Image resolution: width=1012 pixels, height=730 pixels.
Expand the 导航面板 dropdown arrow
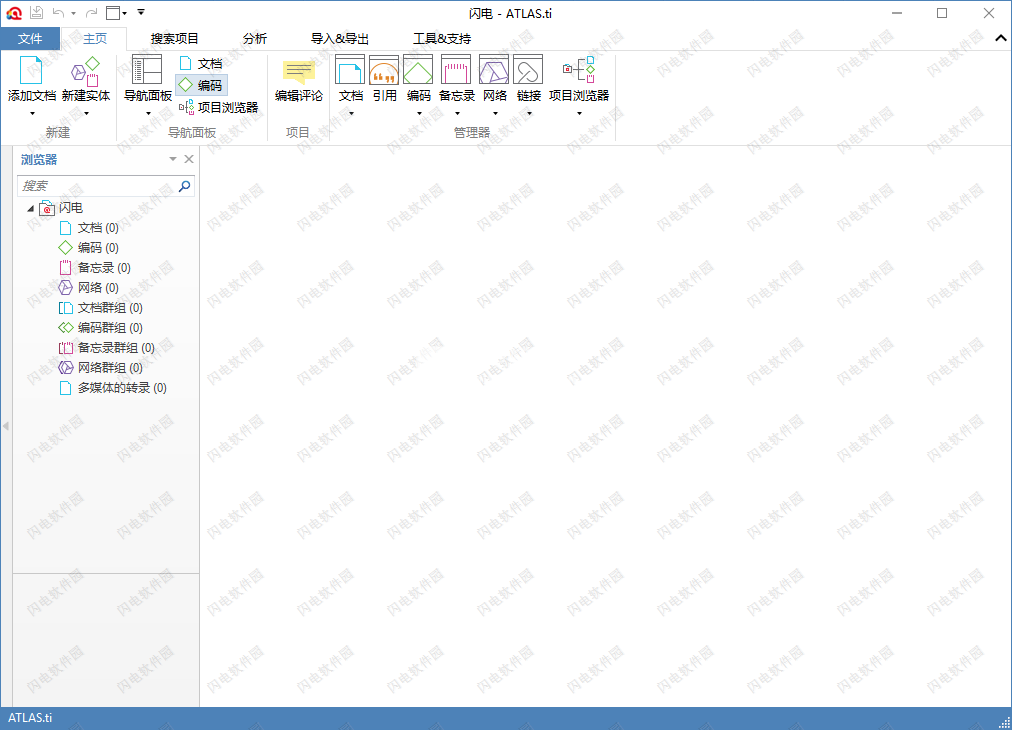click(148, 114)
